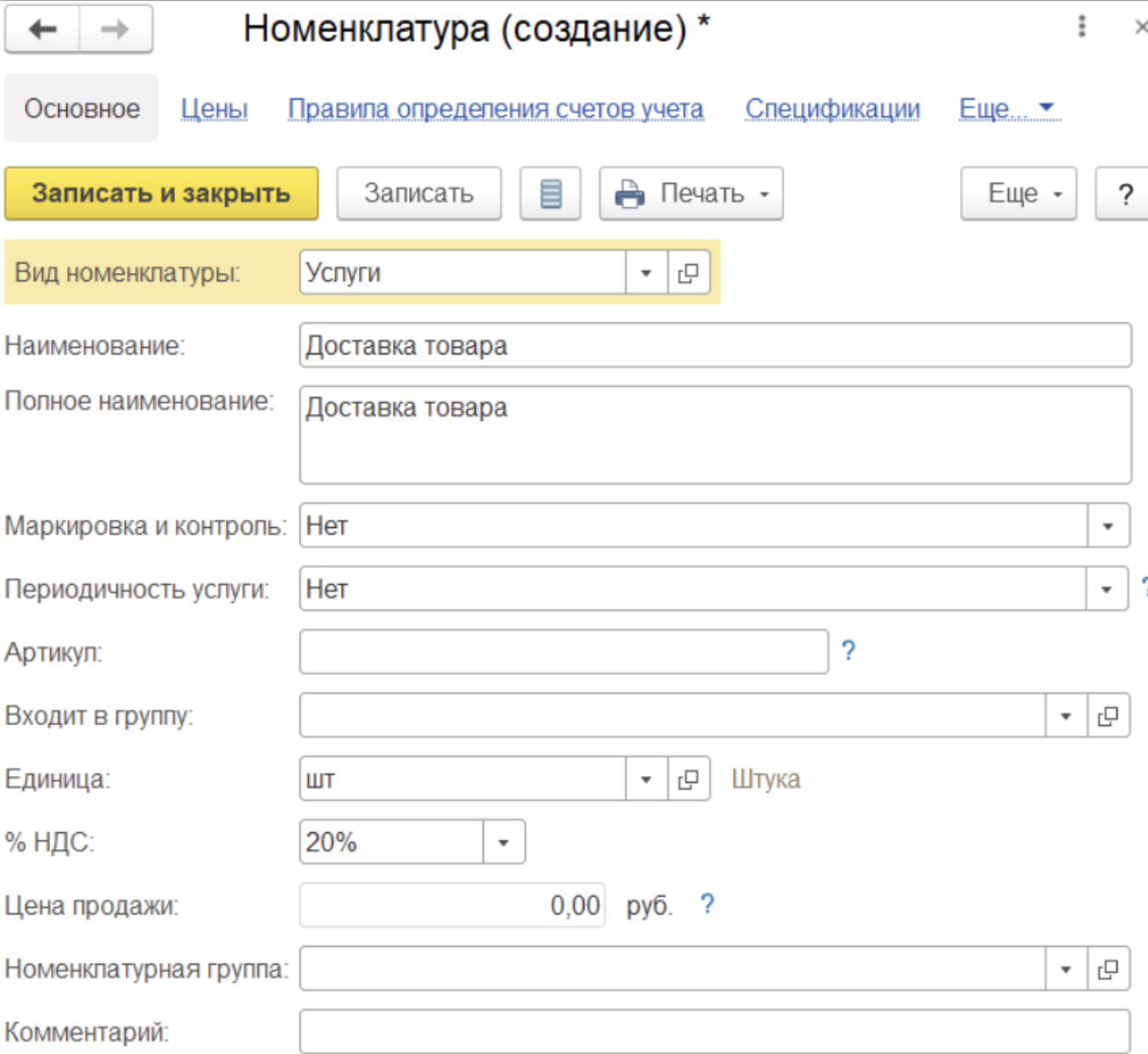Viewport: 1148px width, 1054px height.
Task: Expand the Периодичность услуги dropdown
Action: pyautogui.click(x=1106, y=589)
